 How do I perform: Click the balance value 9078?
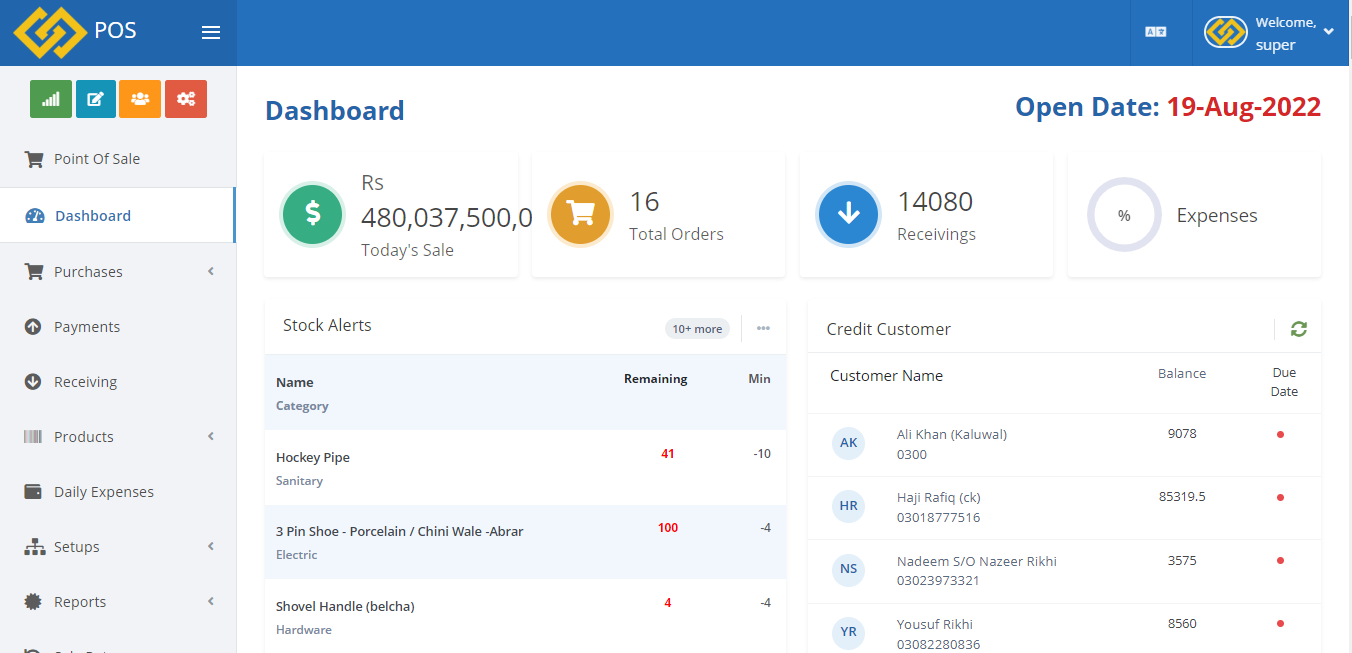(1182, 433)
